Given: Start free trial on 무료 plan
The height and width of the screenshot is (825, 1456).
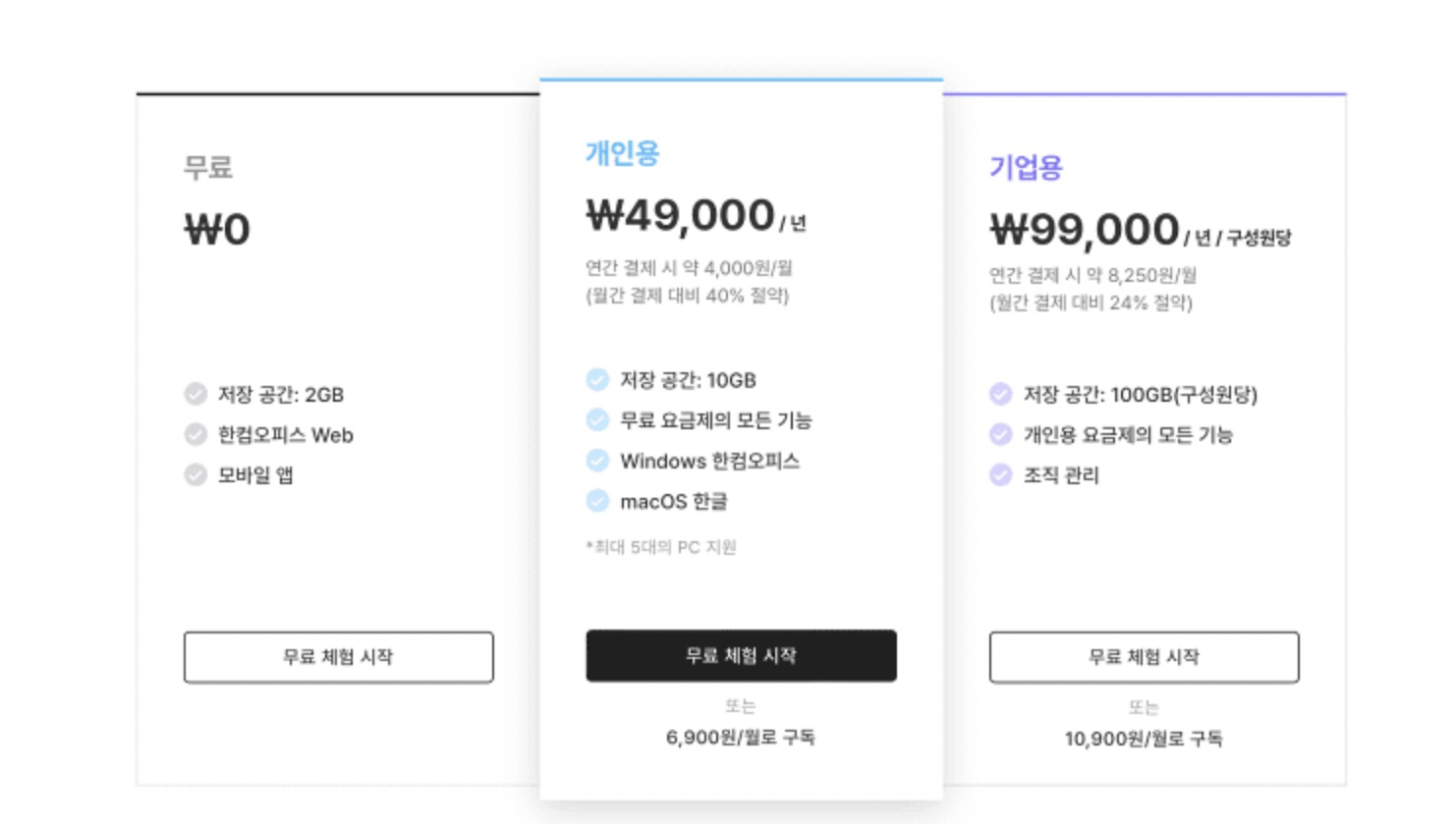Looking at the screenshot, I should coord(338,657).
